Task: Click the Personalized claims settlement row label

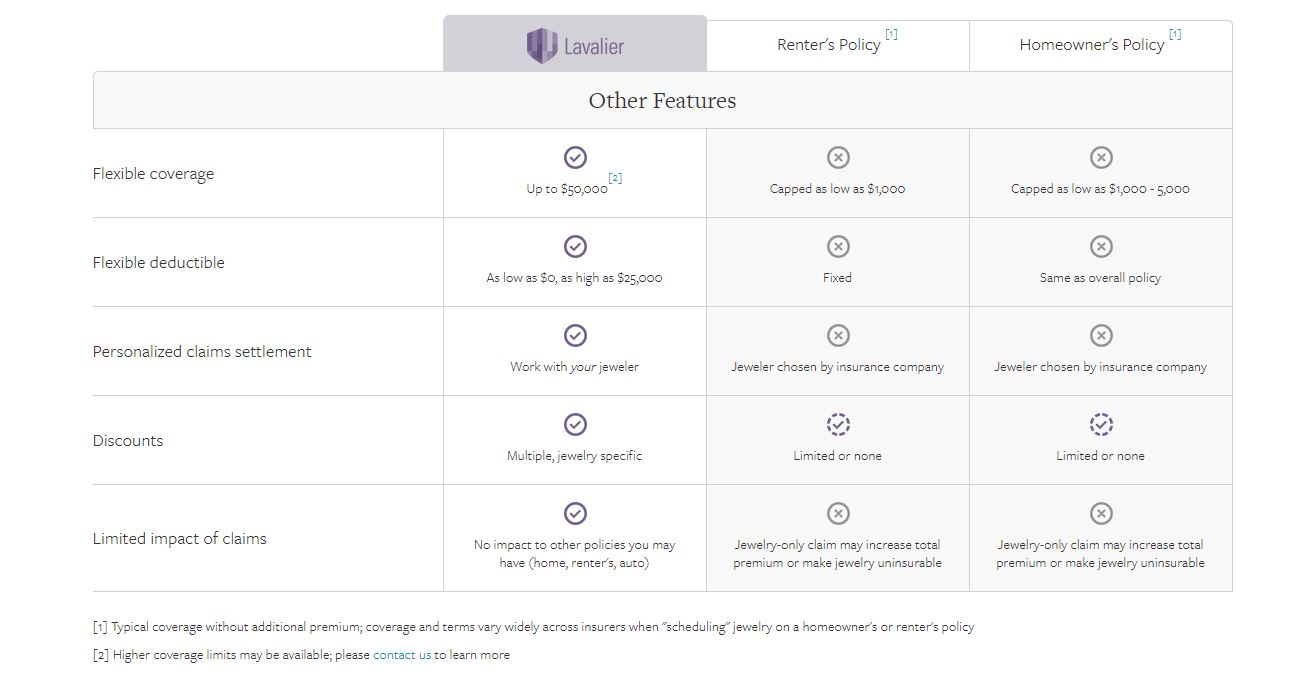Action: [202, 352]
